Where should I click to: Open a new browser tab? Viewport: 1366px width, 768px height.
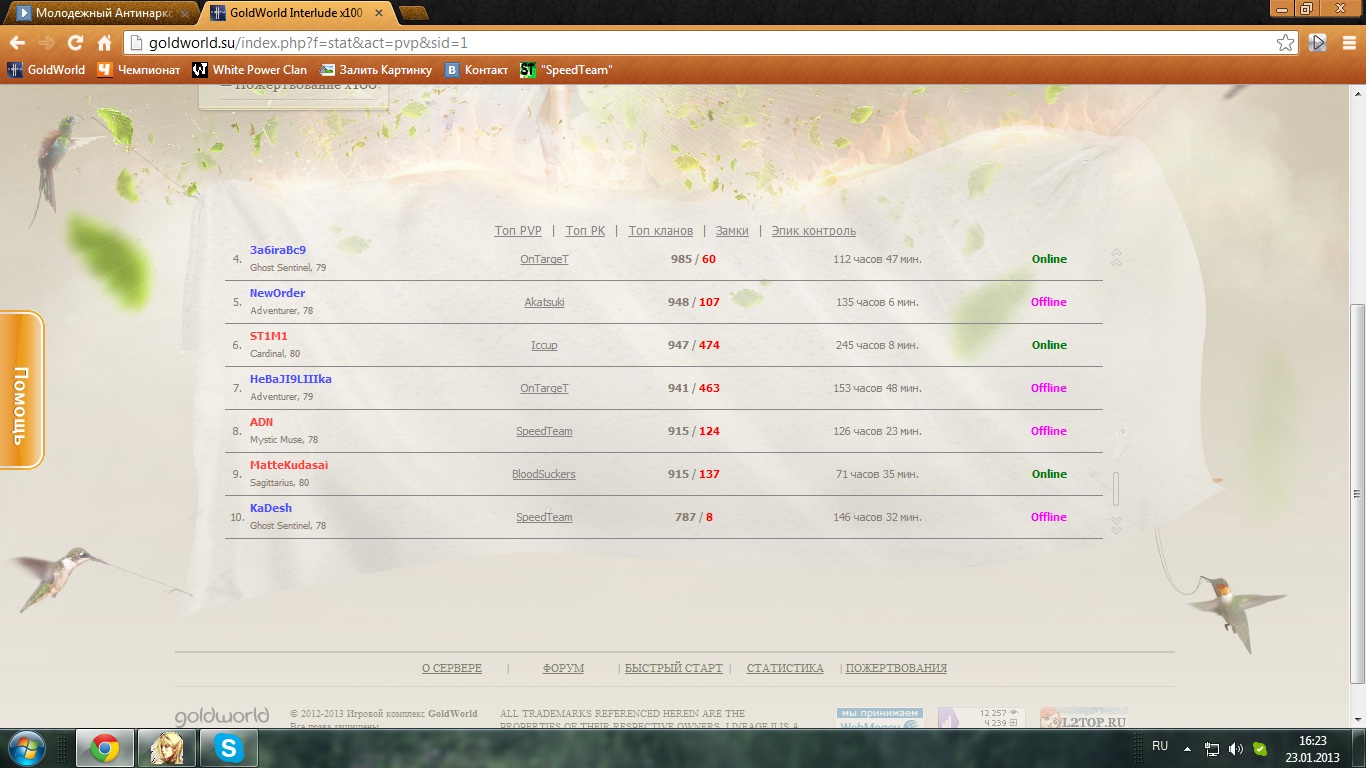[x=413, y=14]
